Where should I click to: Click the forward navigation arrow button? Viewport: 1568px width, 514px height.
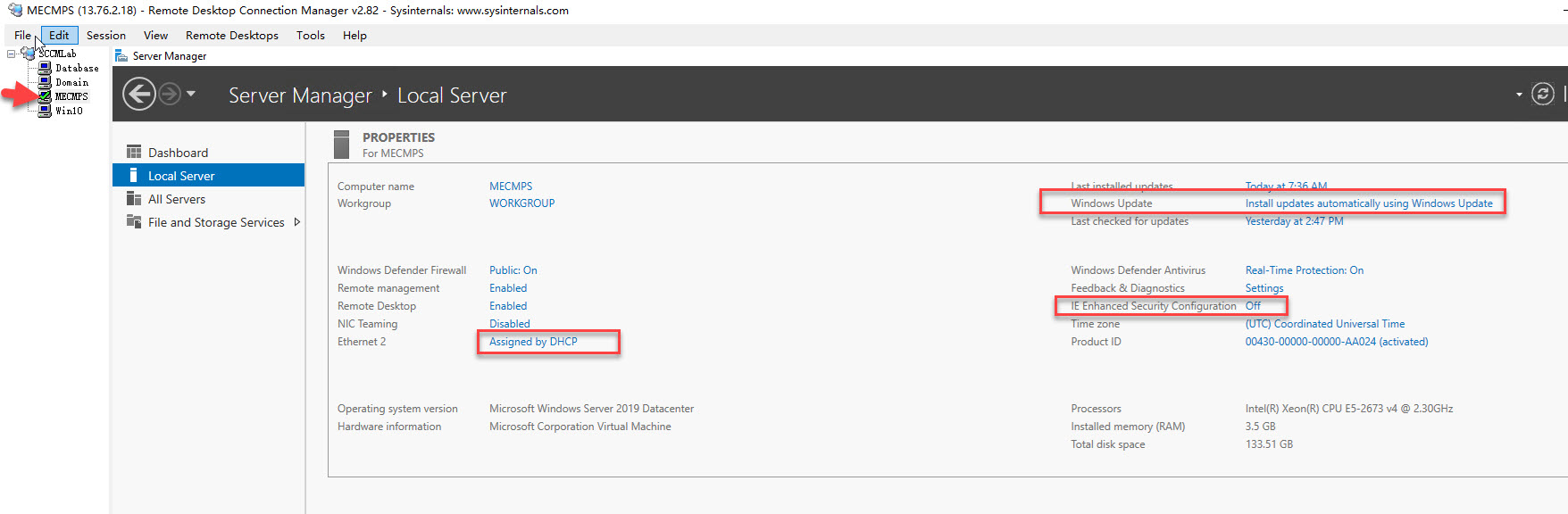[x=170, y=94]
